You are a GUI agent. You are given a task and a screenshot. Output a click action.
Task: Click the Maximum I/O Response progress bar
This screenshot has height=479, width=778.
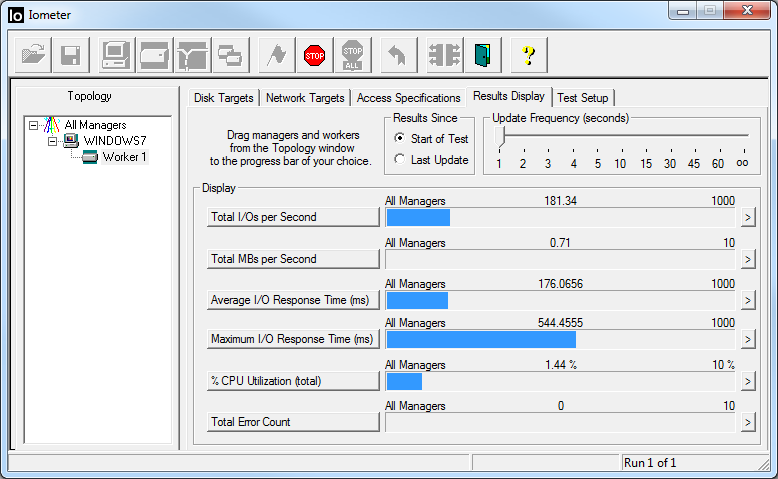(560, 340)
